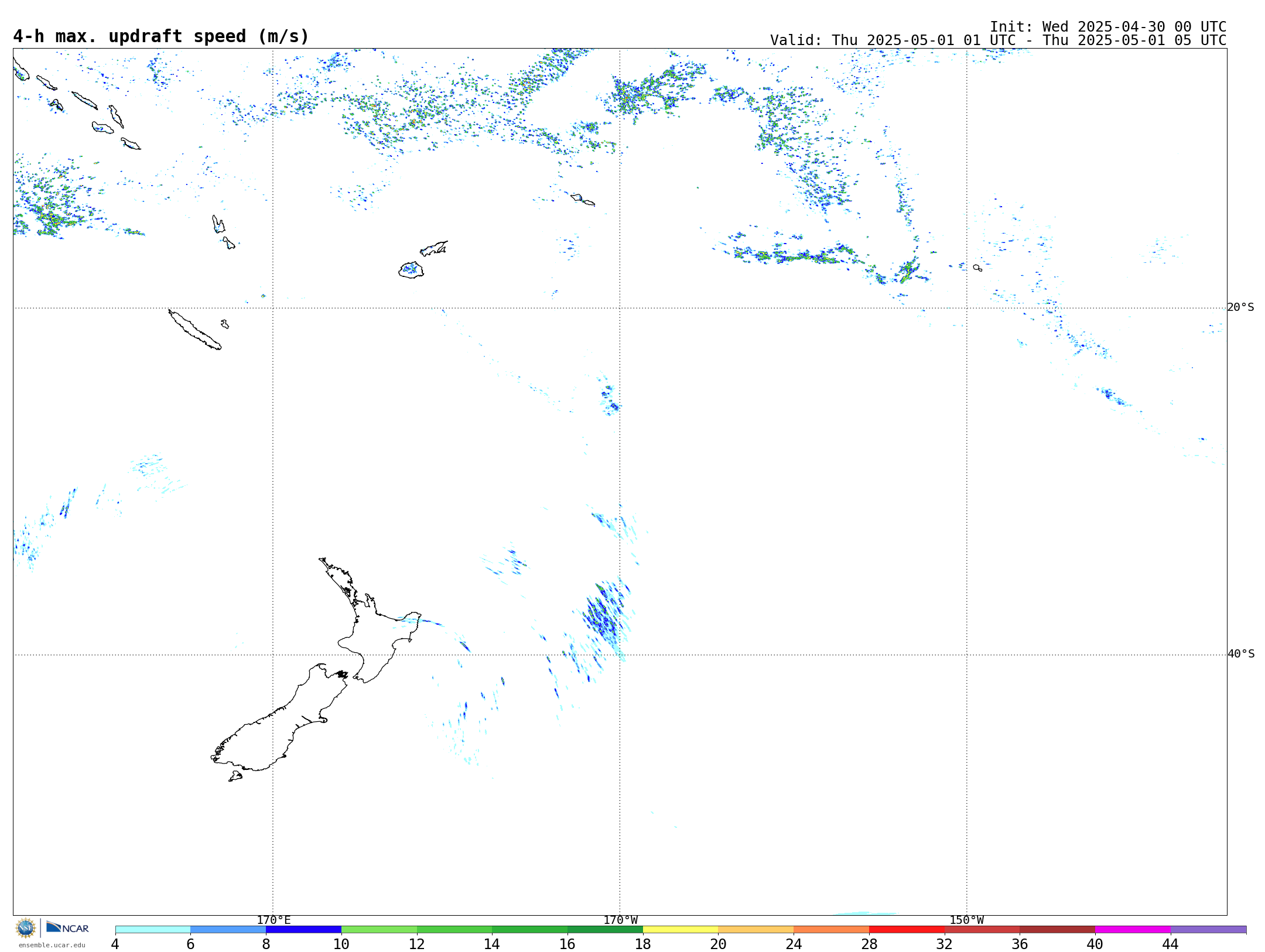Pick the orange 24–28 colorbar segment
Viewport: 1265px width, 952px height.
(832, 930)
